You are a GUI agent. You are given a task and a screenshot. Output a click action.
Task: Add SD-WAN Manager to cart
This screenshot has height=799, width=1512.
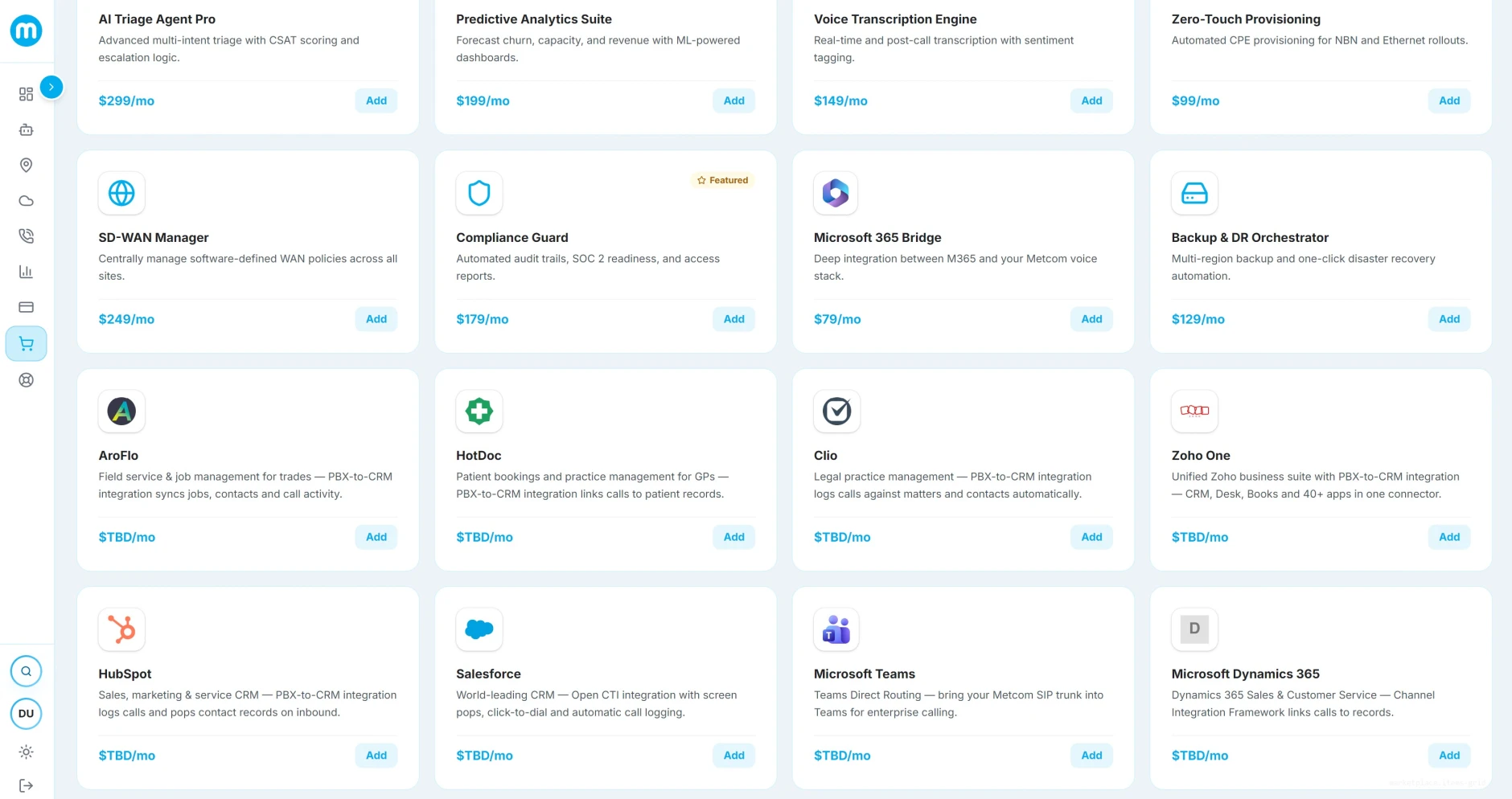[x=376, y=319]
